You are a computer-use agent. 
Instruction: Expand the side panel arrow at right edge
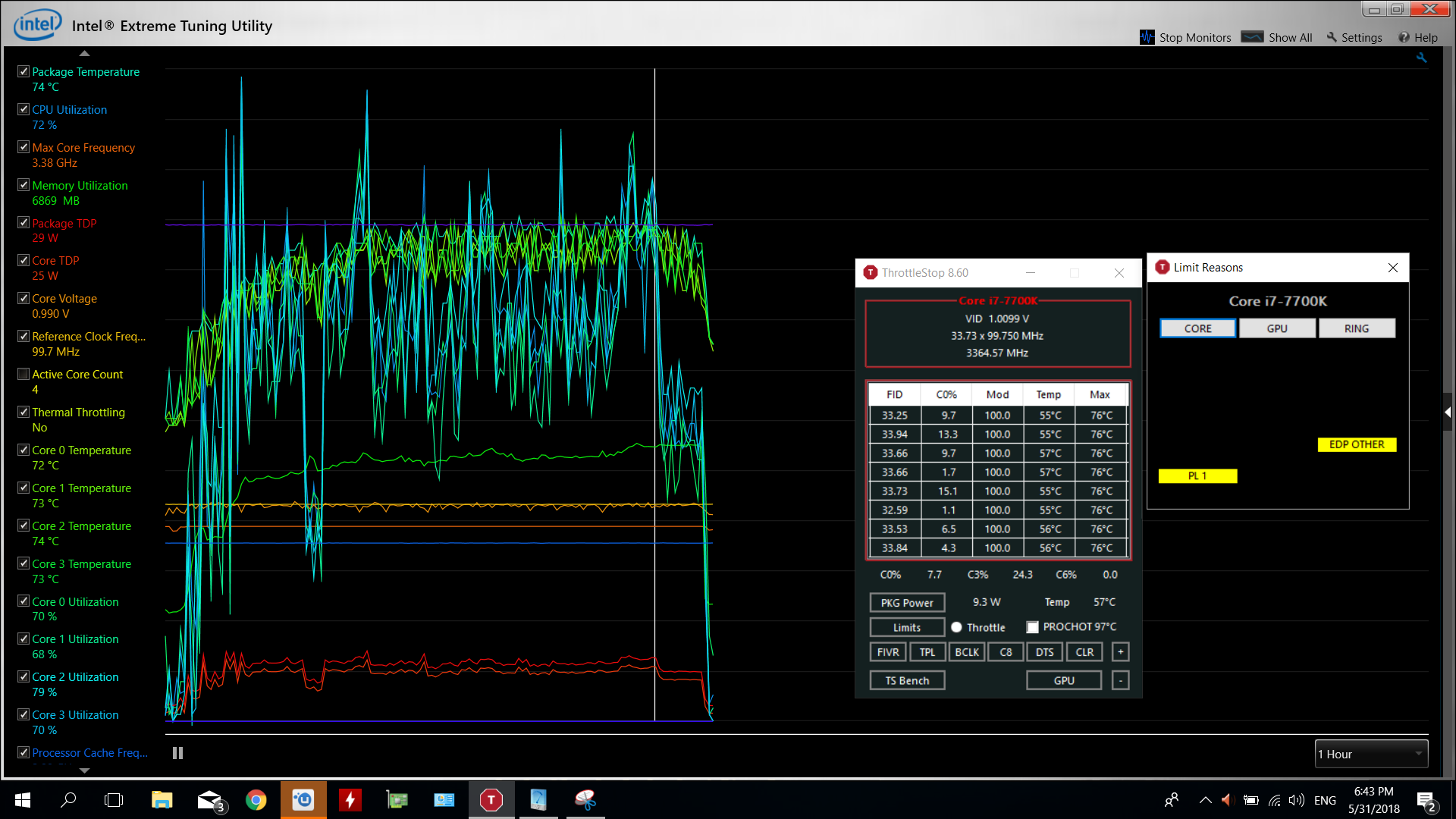pos(1448,412)
